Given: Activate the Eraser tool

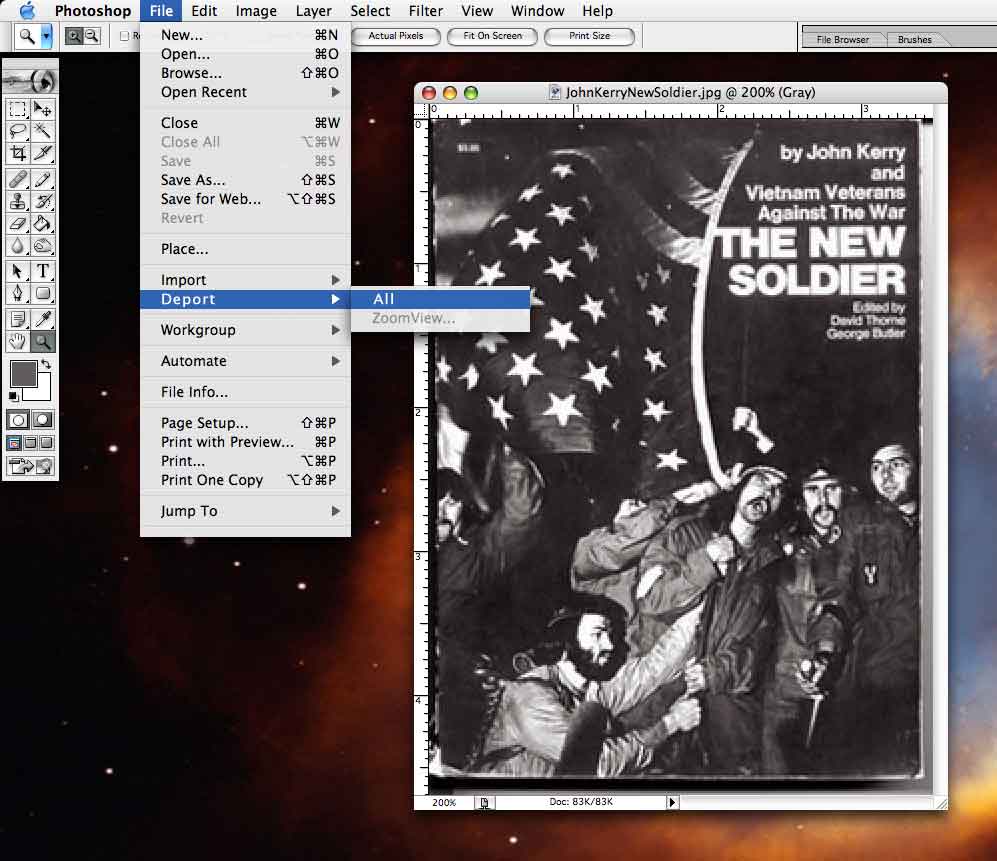Looking at the screenshot, I should [x=18, y=224].
